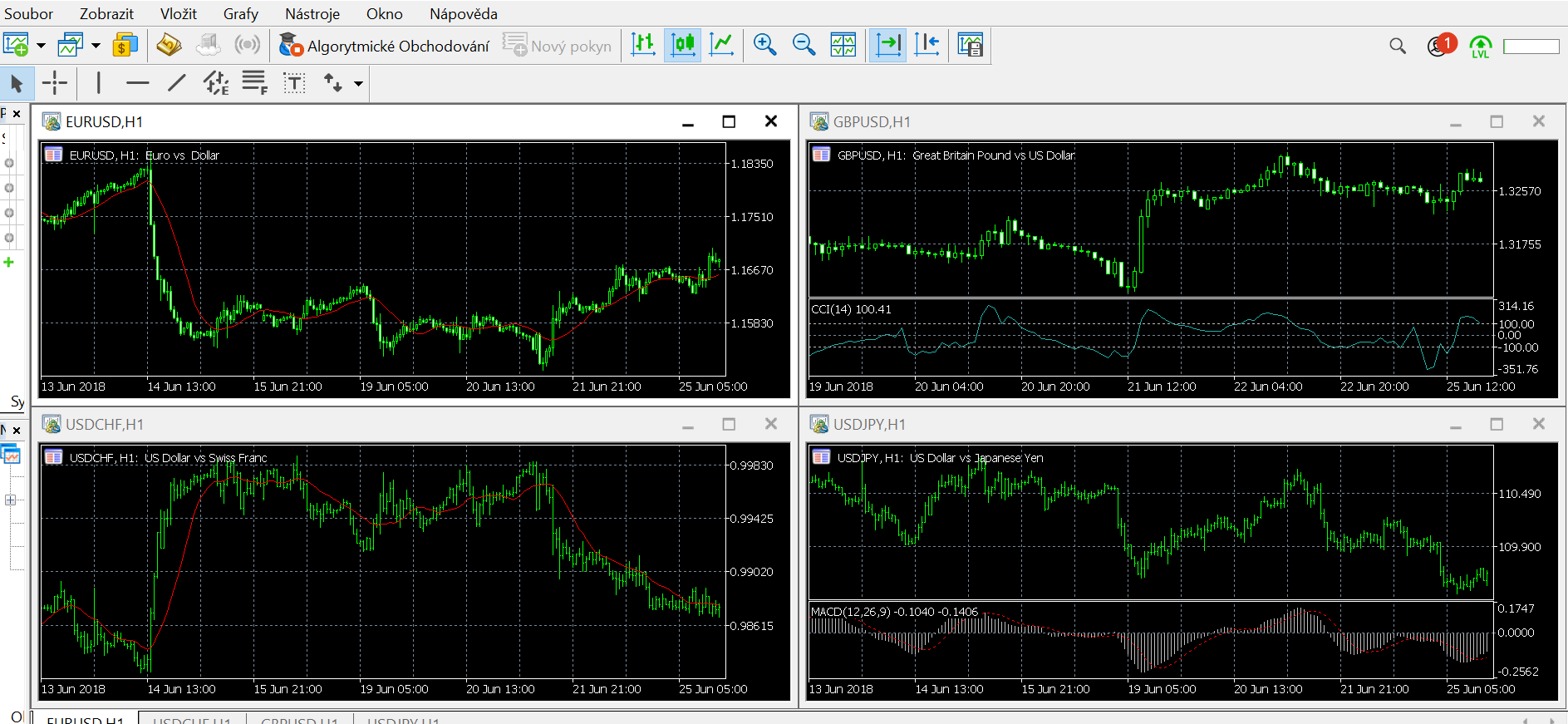Zoom in on the chart
Image resolution: width=1568 pixels, height=724 pixels.
[764, 45]
